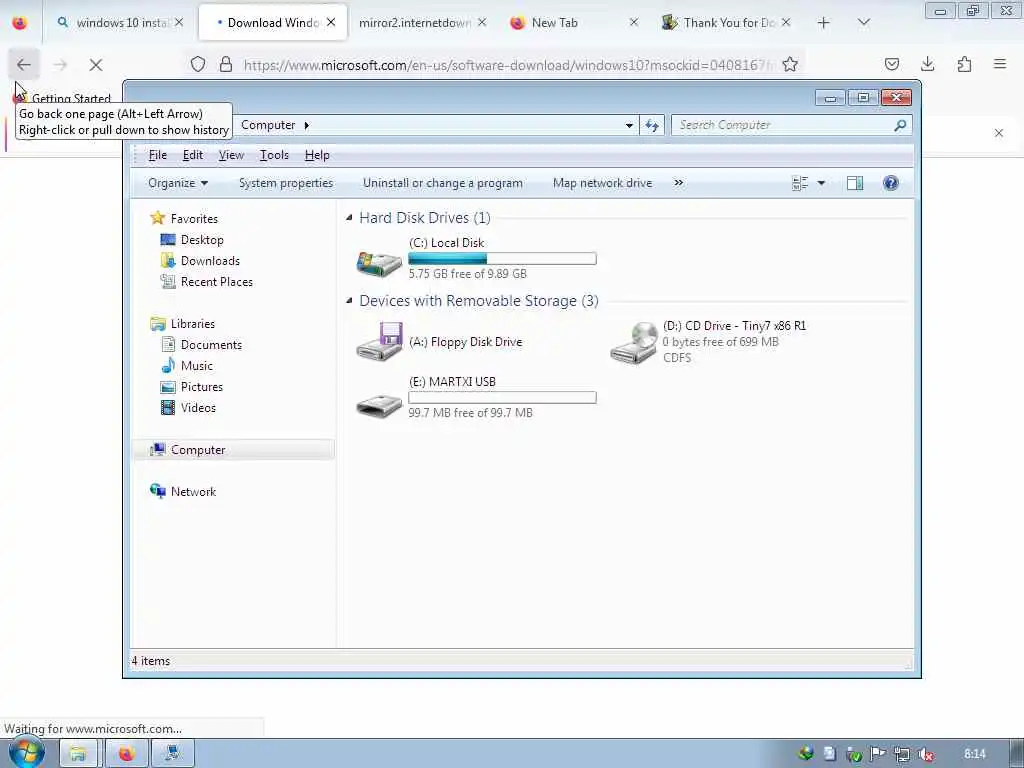
Task: Click the MARTXI USB usage bar
Action: [x=502, y=398]
